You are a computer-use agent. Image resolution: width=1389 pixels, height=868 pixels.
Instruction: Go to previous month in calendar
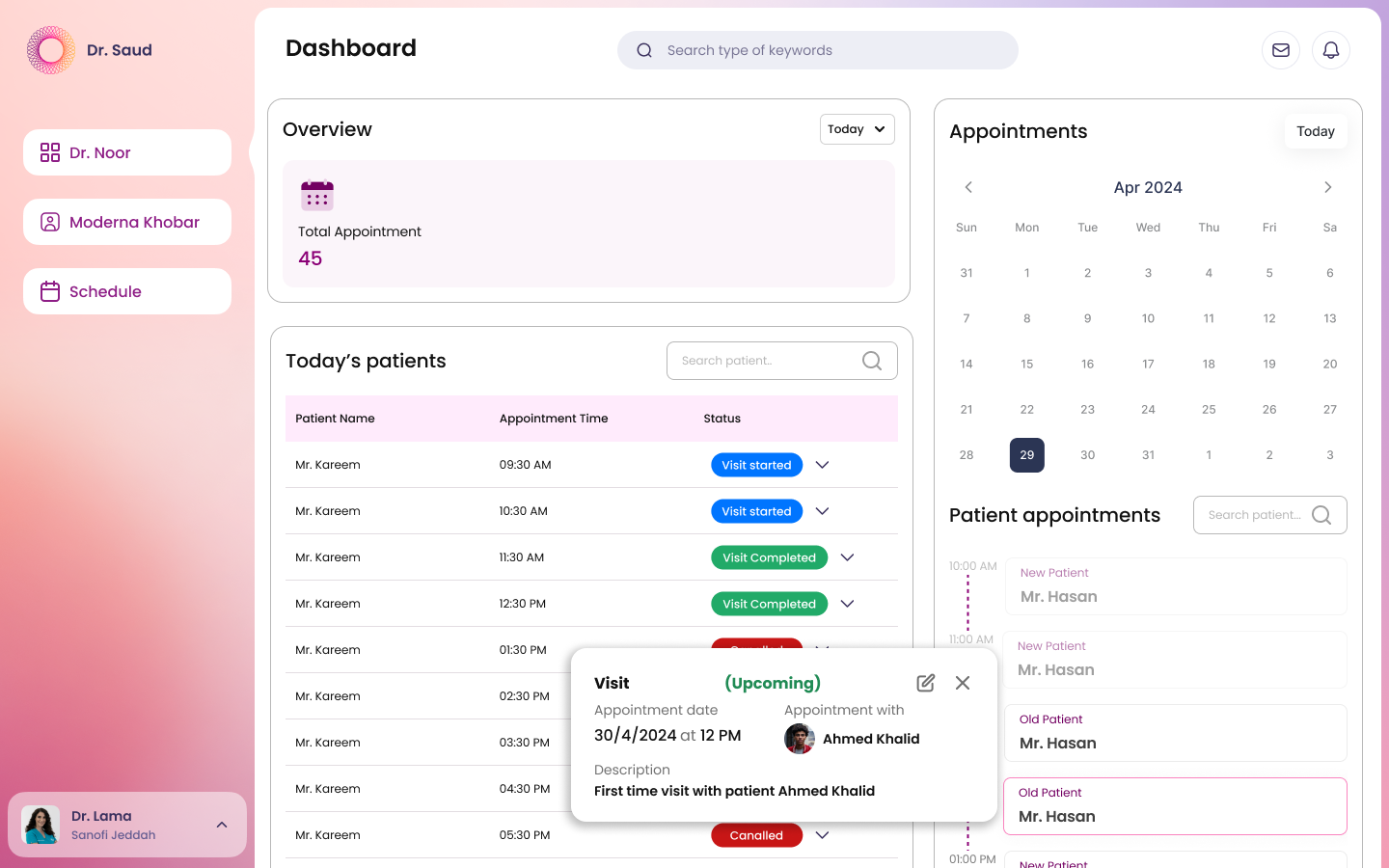968,187
